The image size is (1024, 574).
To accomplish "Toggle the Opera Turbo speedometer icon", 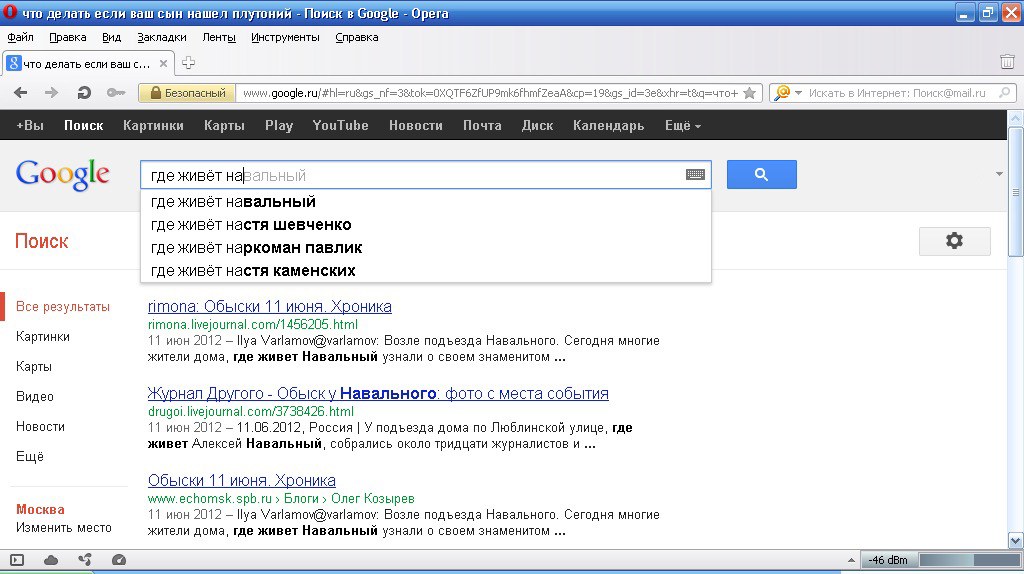I will [119, 560].
